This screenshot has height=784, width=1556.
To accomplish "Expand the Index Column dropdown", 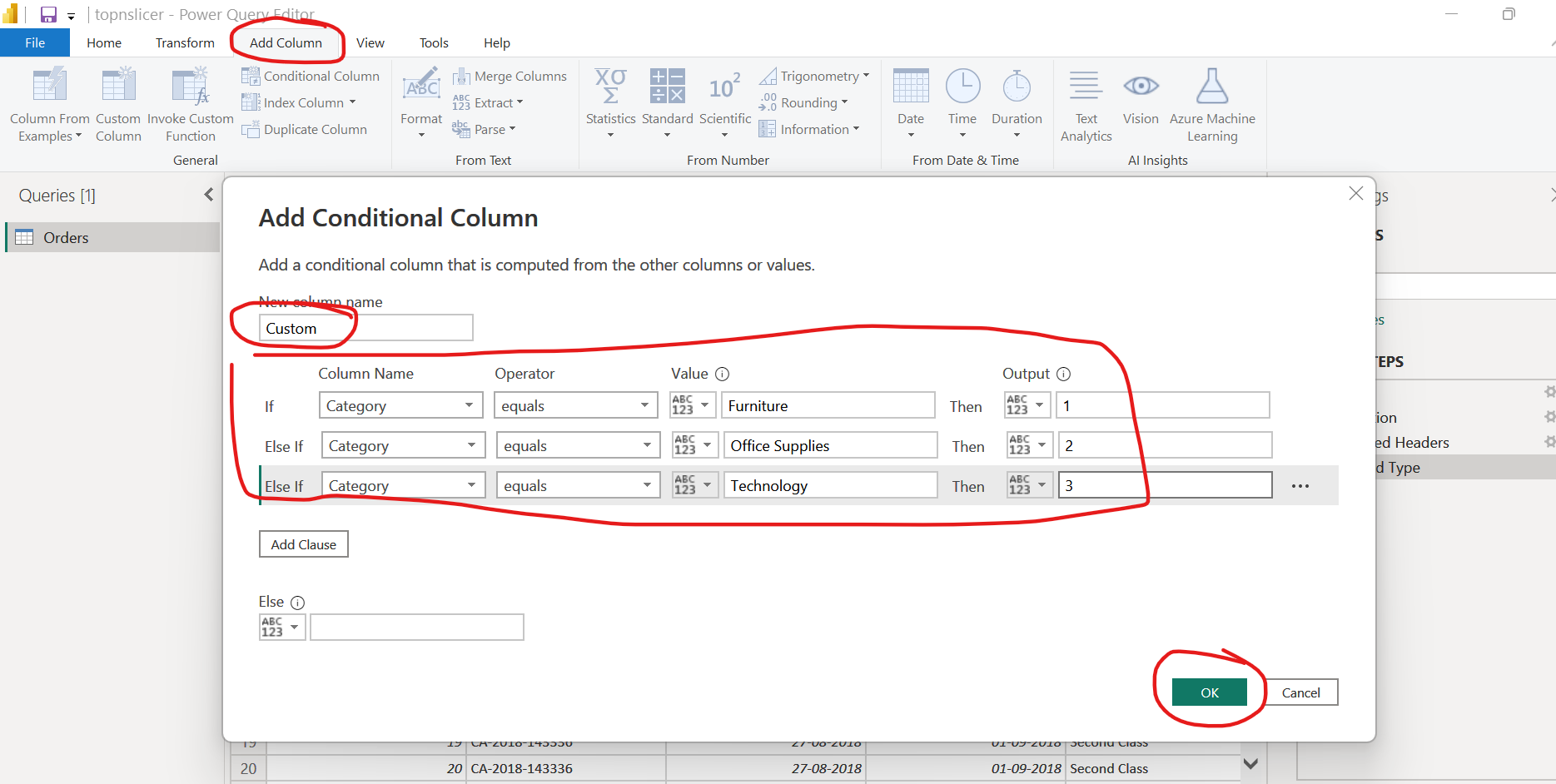I will pyautogui.click(x=352, y=102).
